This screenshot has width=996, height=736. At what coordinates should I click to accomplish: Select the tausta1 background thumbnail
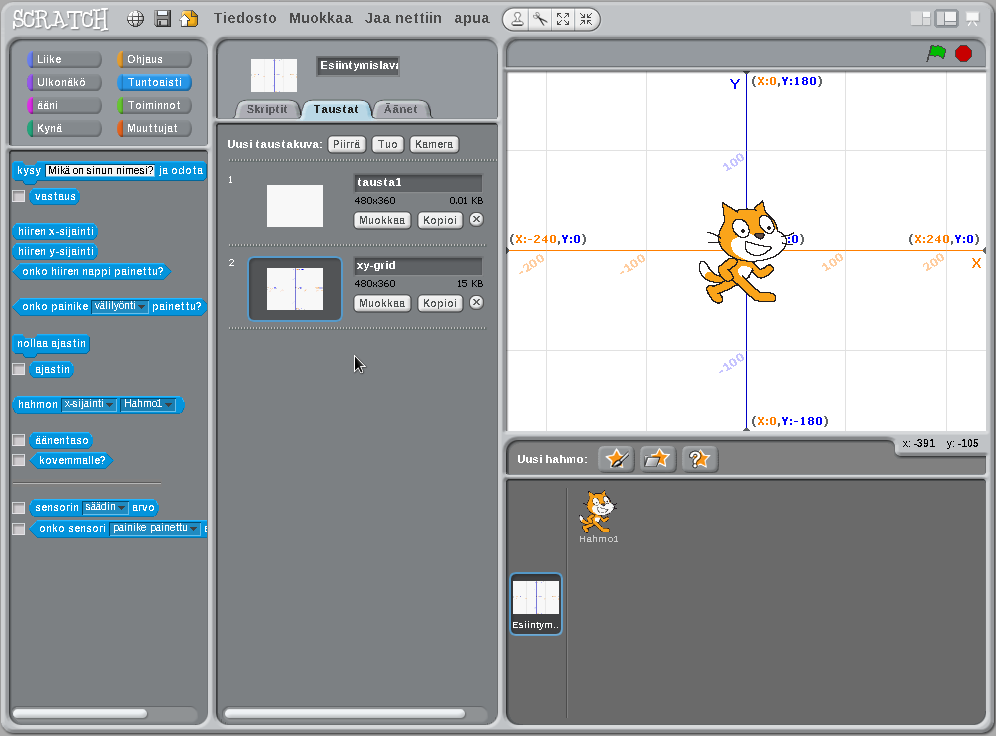click(x=295, y=206)
